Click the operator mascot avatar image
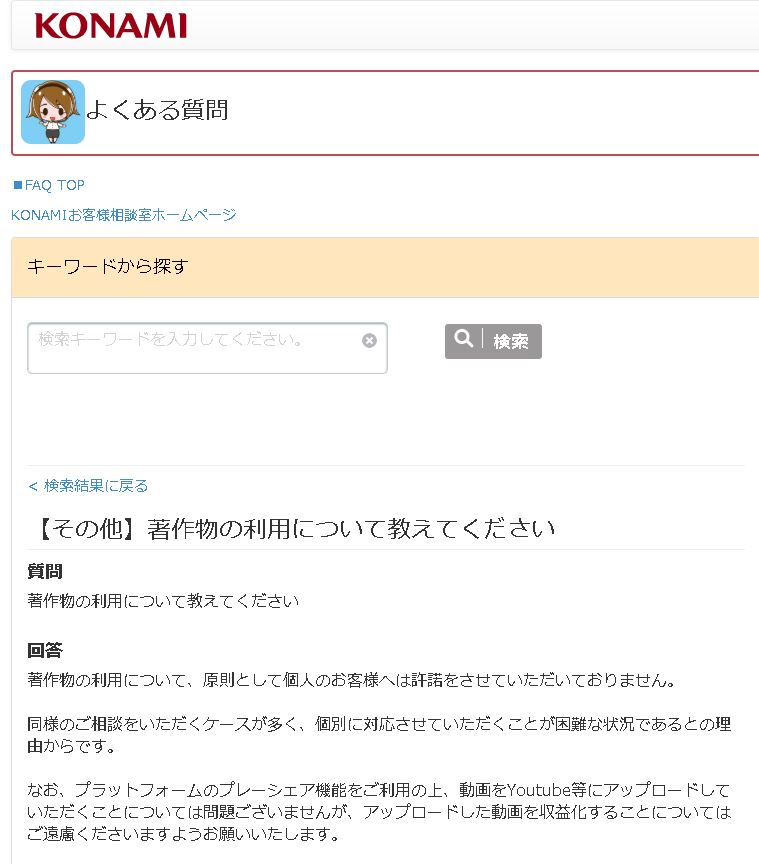This screenshot has height=864, width=759. click(x=53, y=112)
